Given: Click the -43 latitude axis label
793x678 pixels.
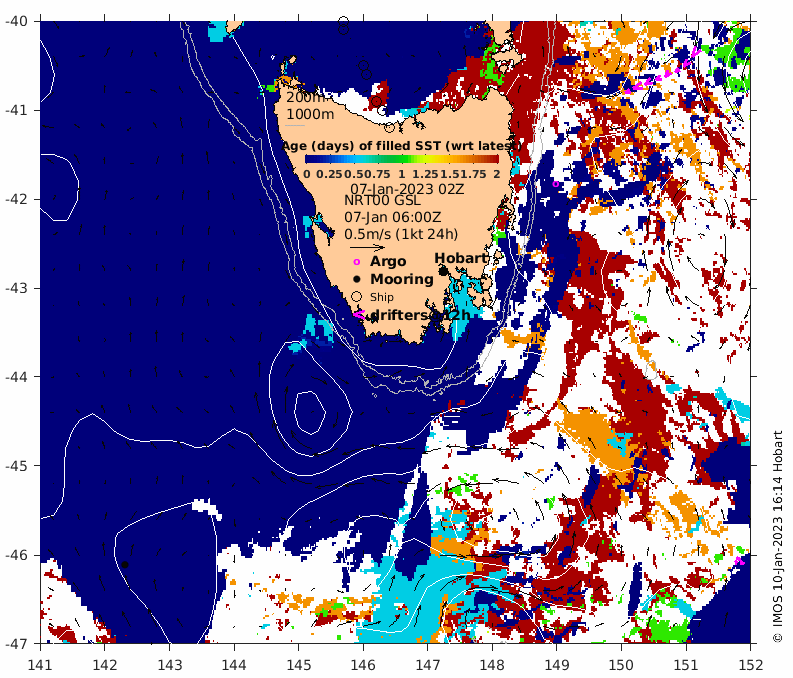Looking at the screenshot, I should [x=16, y=288].
